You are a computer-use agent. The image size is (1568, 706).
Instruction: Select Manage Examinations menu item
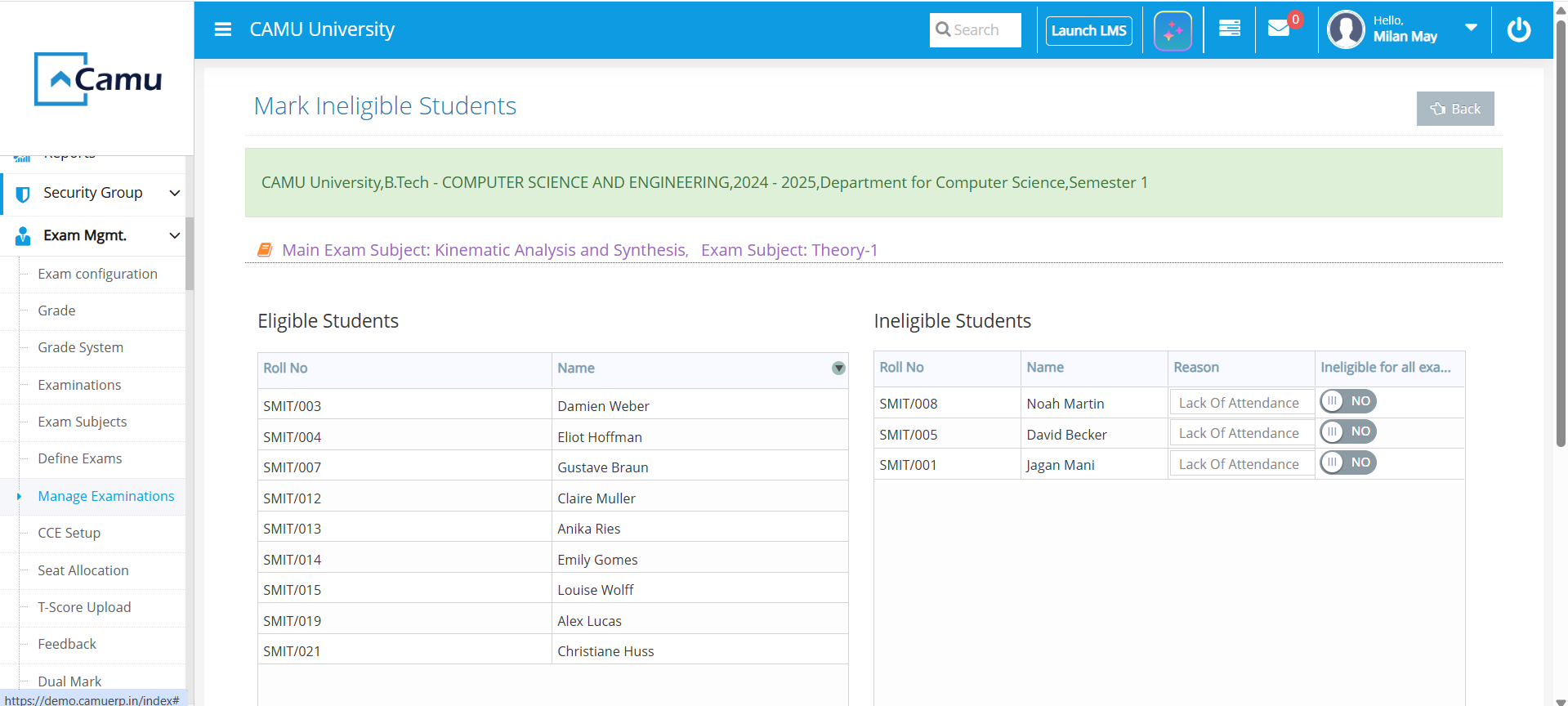(x=106, y=496)
